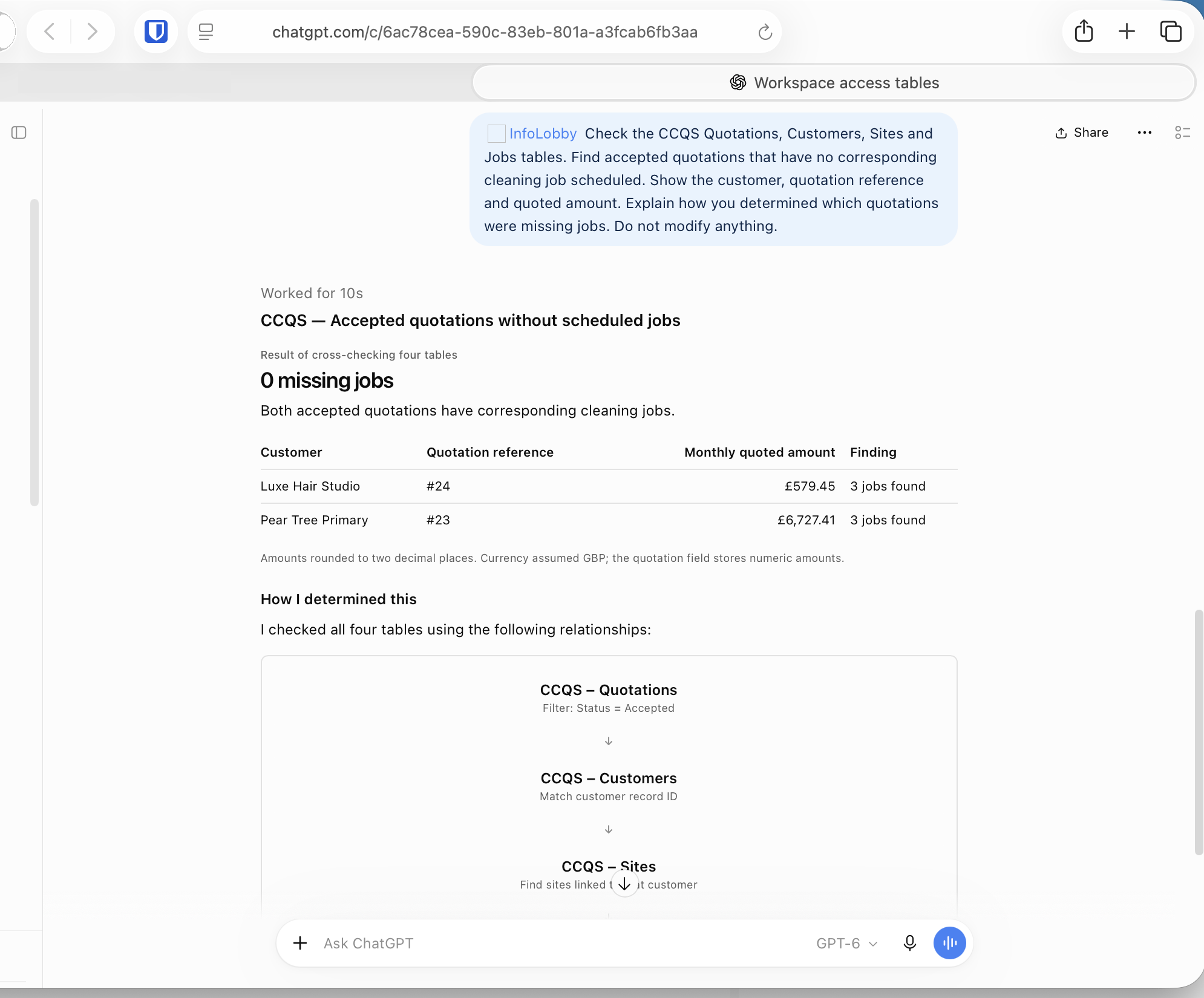This screenshot has height=998, width=1204.
Task: Select the Luxe Hair Studio cell
Action: (x=310, y=486)
